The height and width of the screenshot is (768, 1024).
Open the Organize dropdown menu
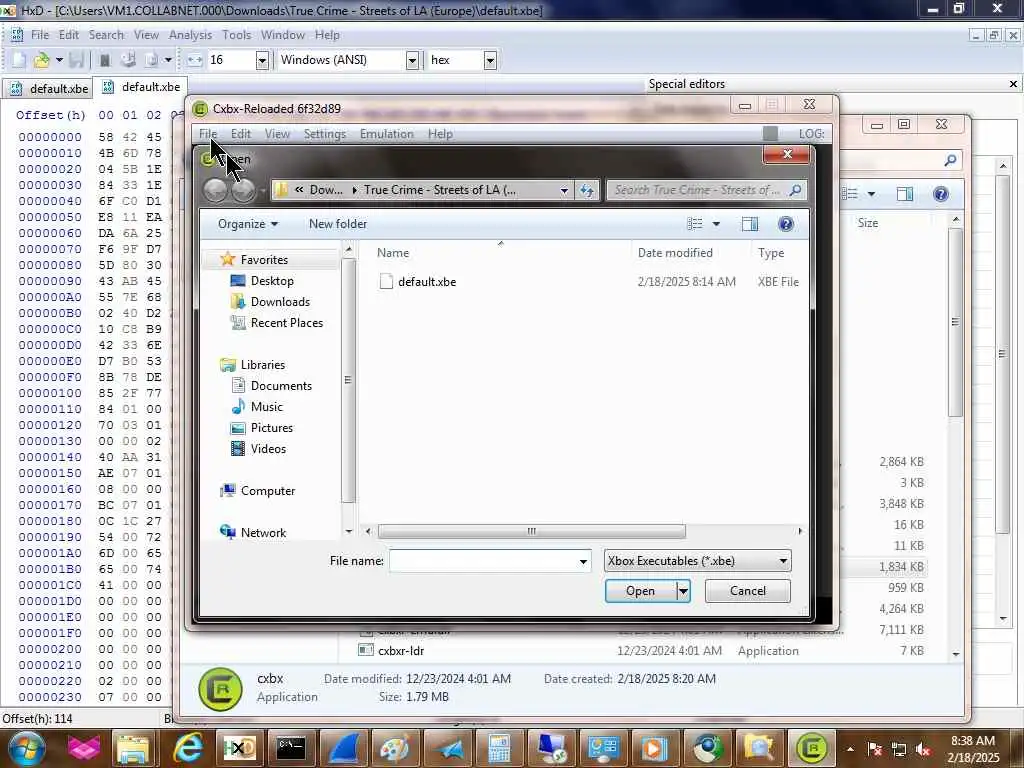[x=248, y=224]
